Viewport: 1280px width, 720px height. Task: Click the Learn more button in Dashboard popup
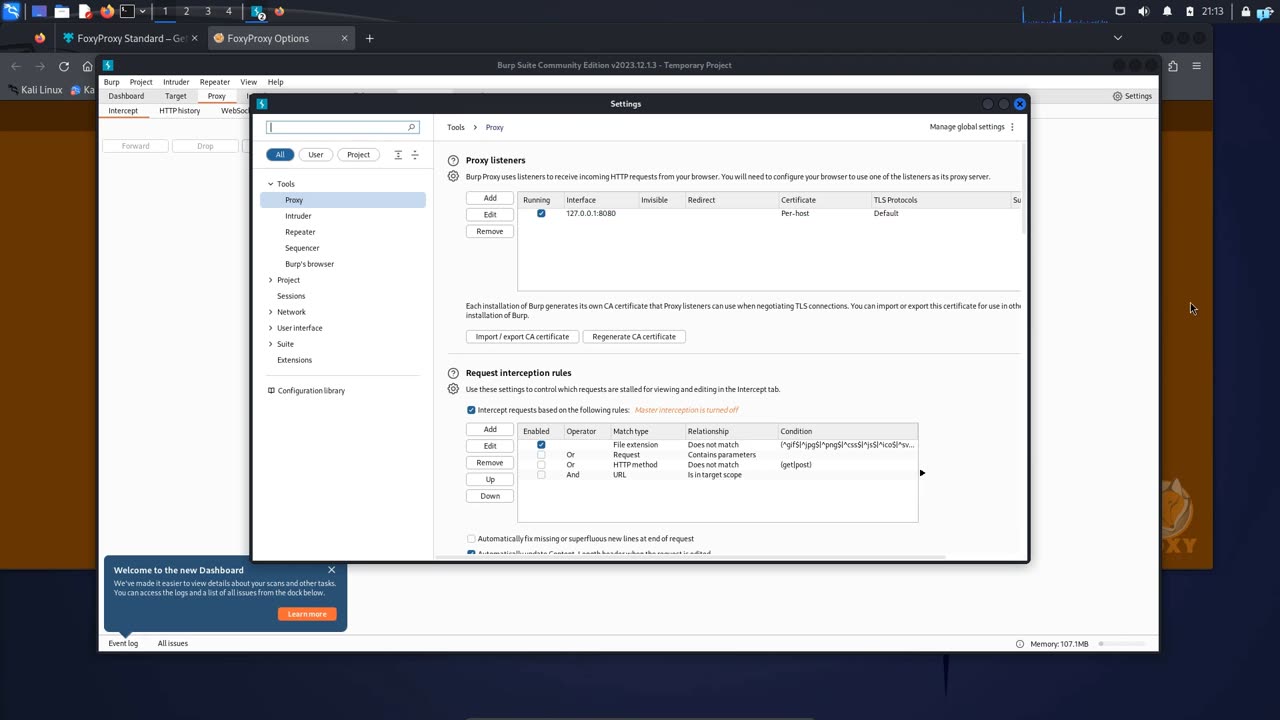pos(307,614)
